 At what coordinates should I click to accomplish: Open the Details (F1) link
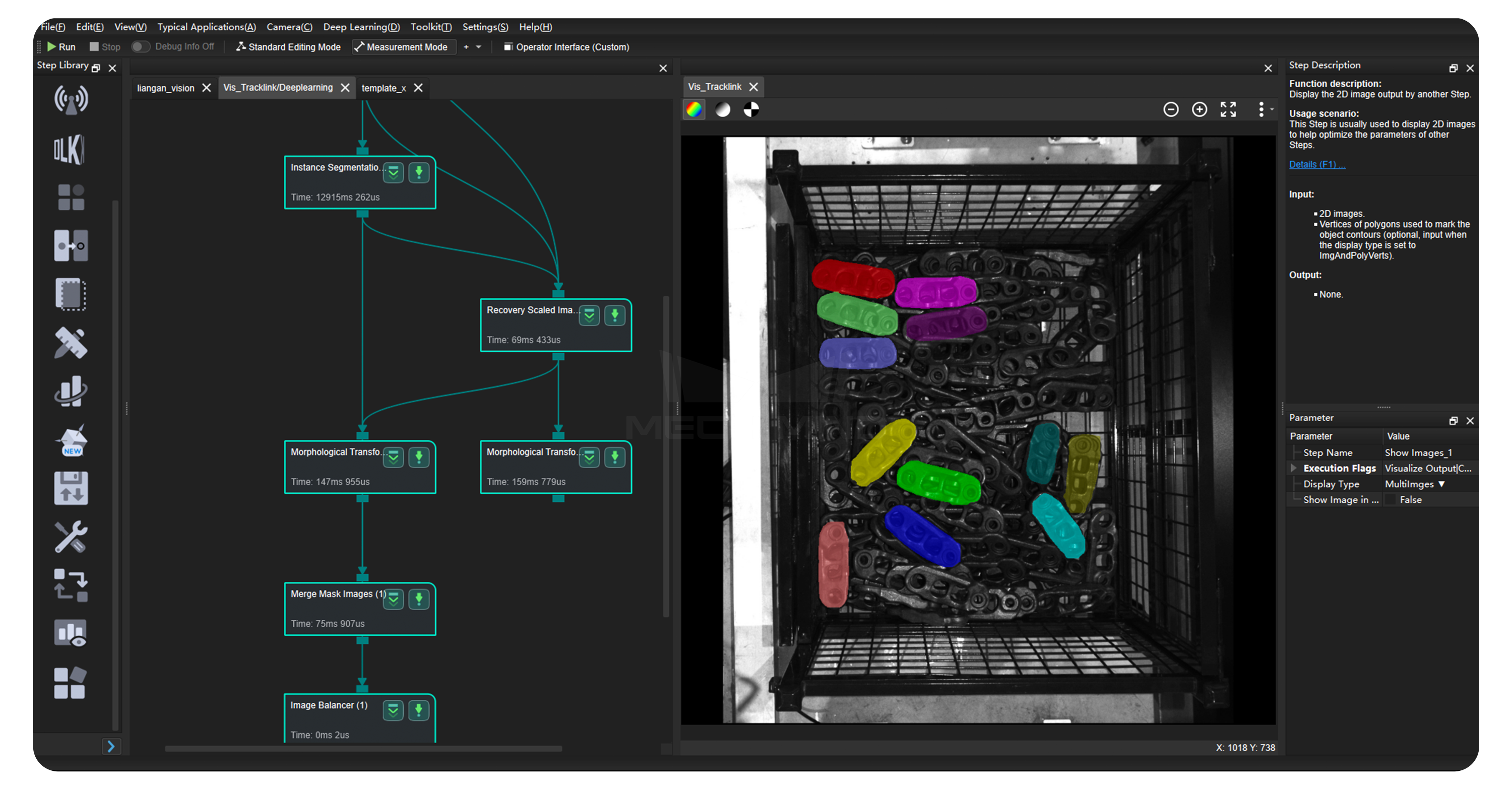1316,164
